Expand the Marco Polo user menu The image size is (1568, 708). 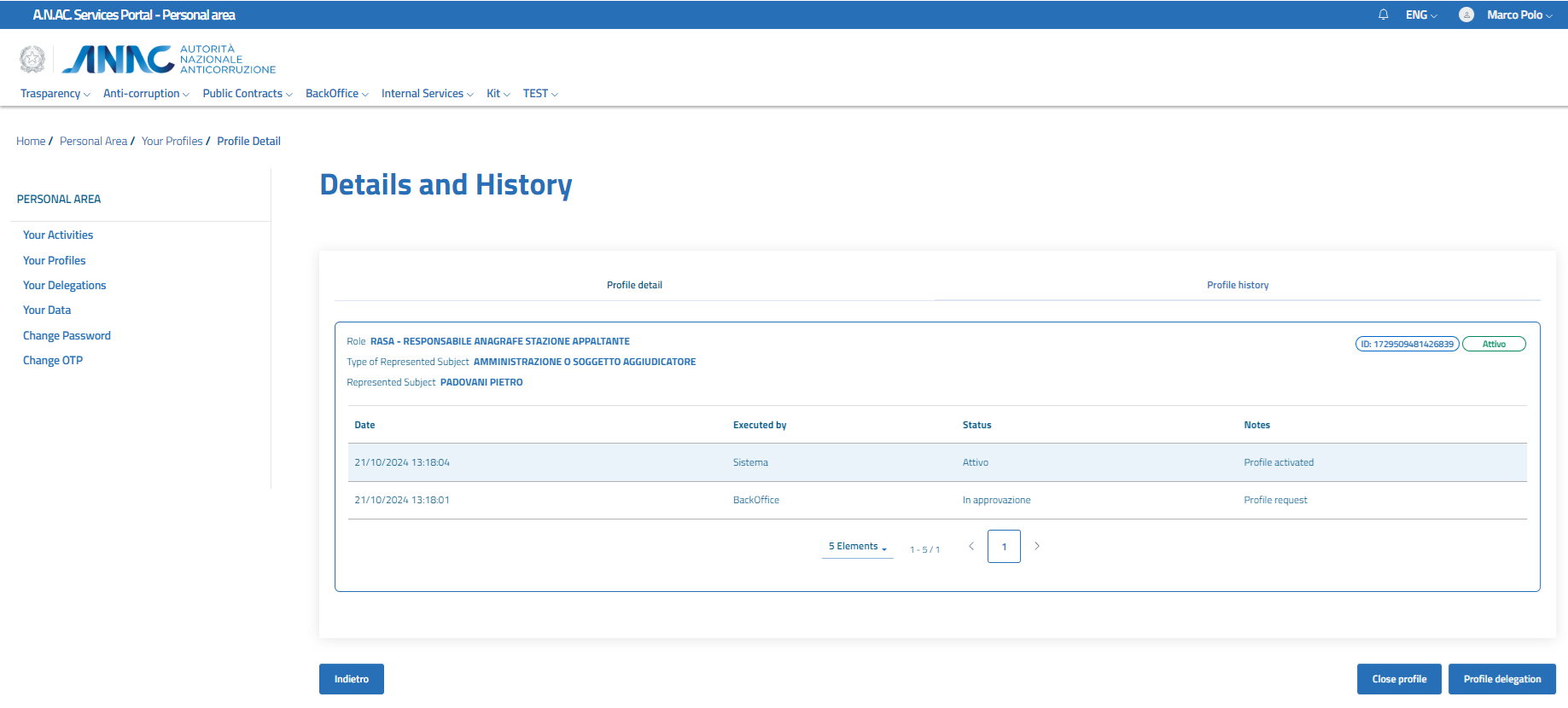click(x=1518, y=15)
